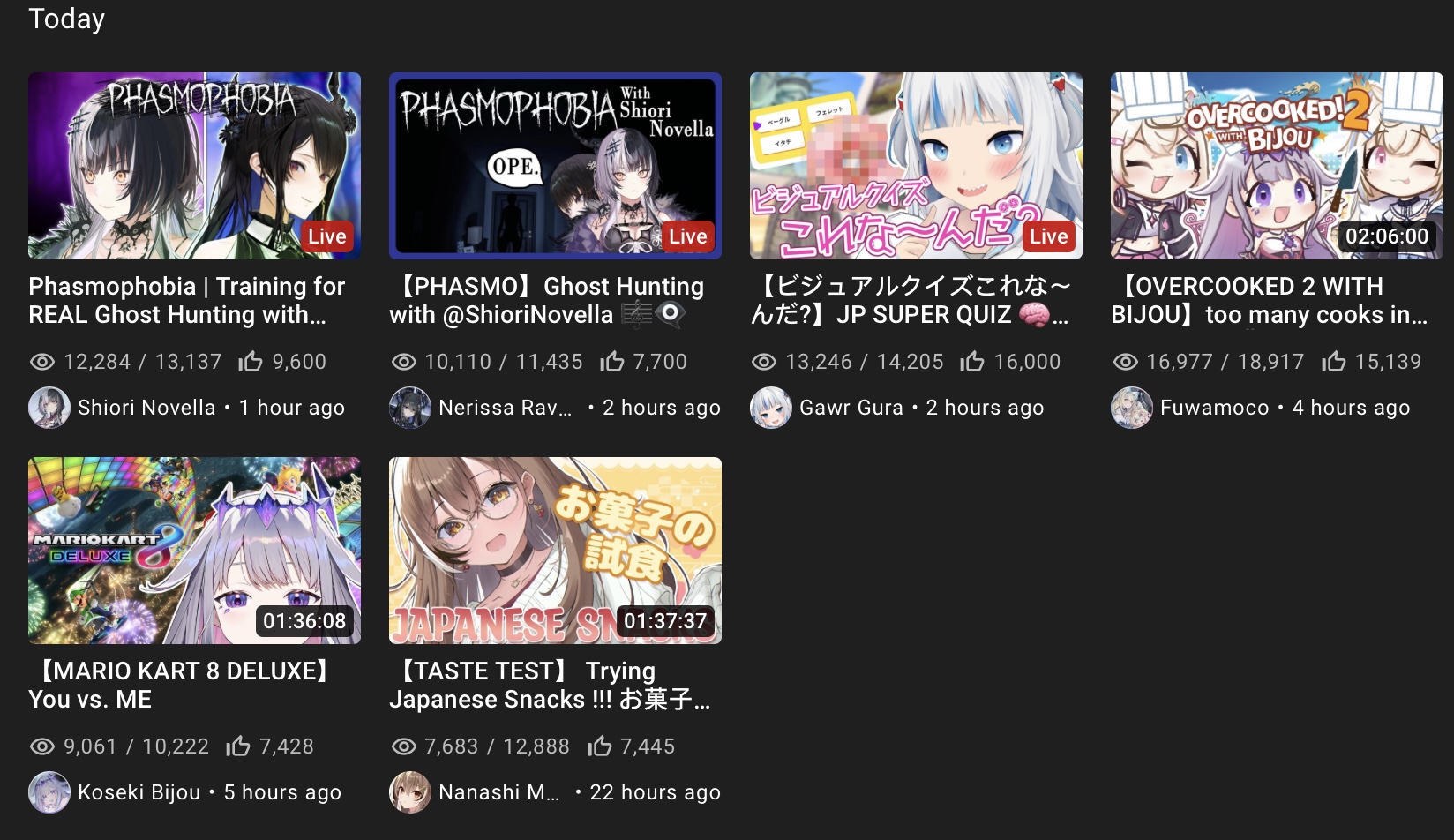The height and width of the screenshot is (840, 1454).
Task: Open Shiori Novella's channel avatar
Action: [x=49, y=408]
